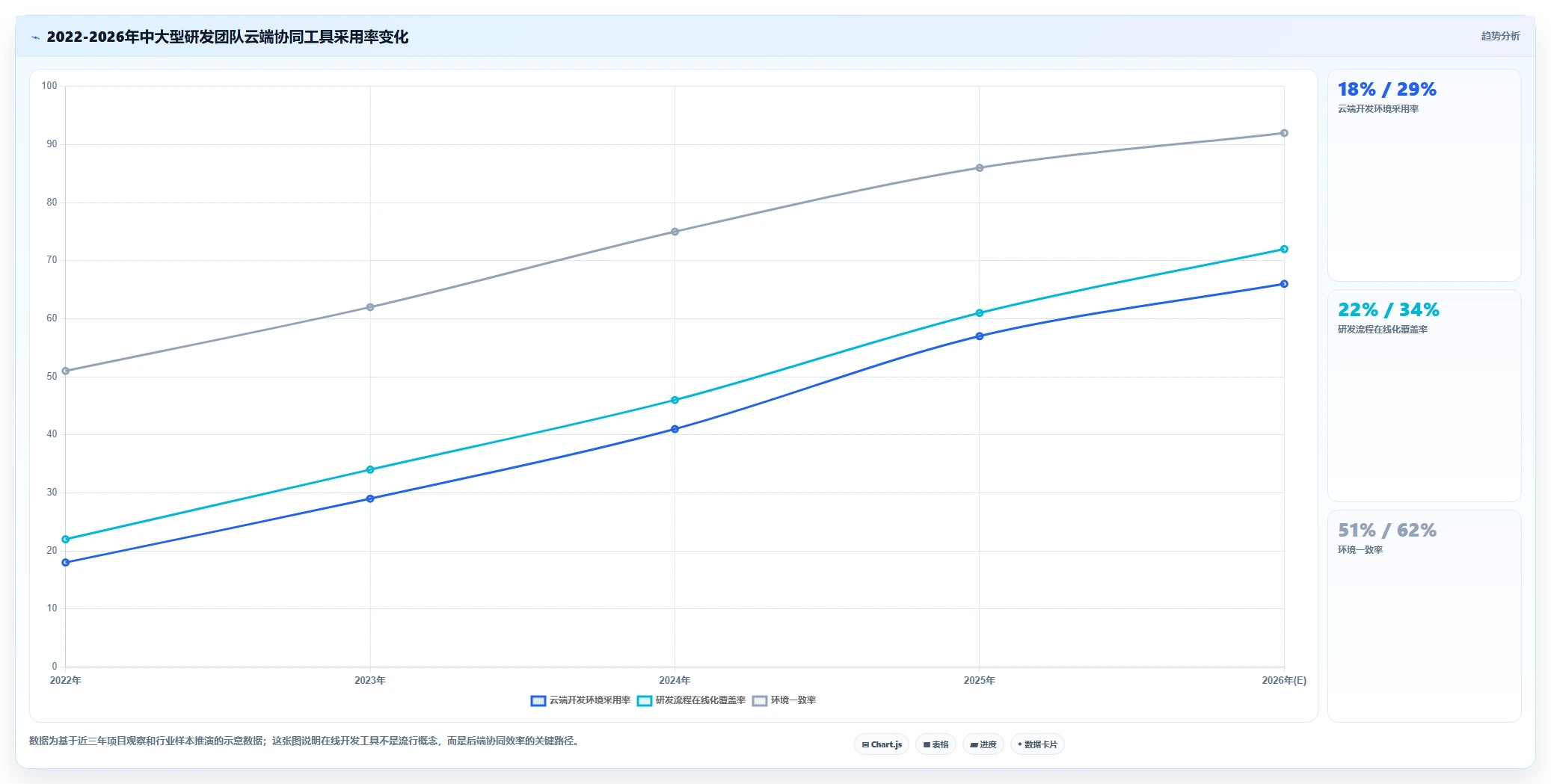Click the y-axis label 50
1551x784 pixels.
coord(52,377)
